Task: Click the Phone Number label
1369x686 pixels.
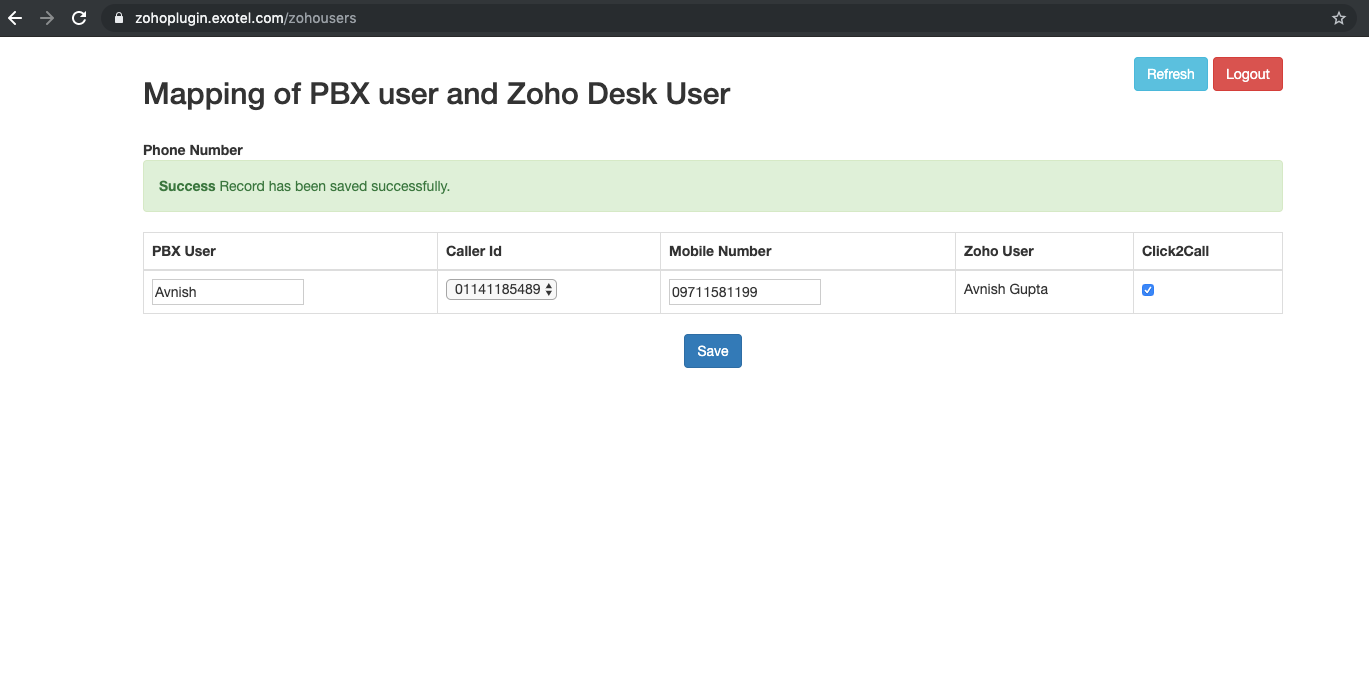Action: pos(193,150)
